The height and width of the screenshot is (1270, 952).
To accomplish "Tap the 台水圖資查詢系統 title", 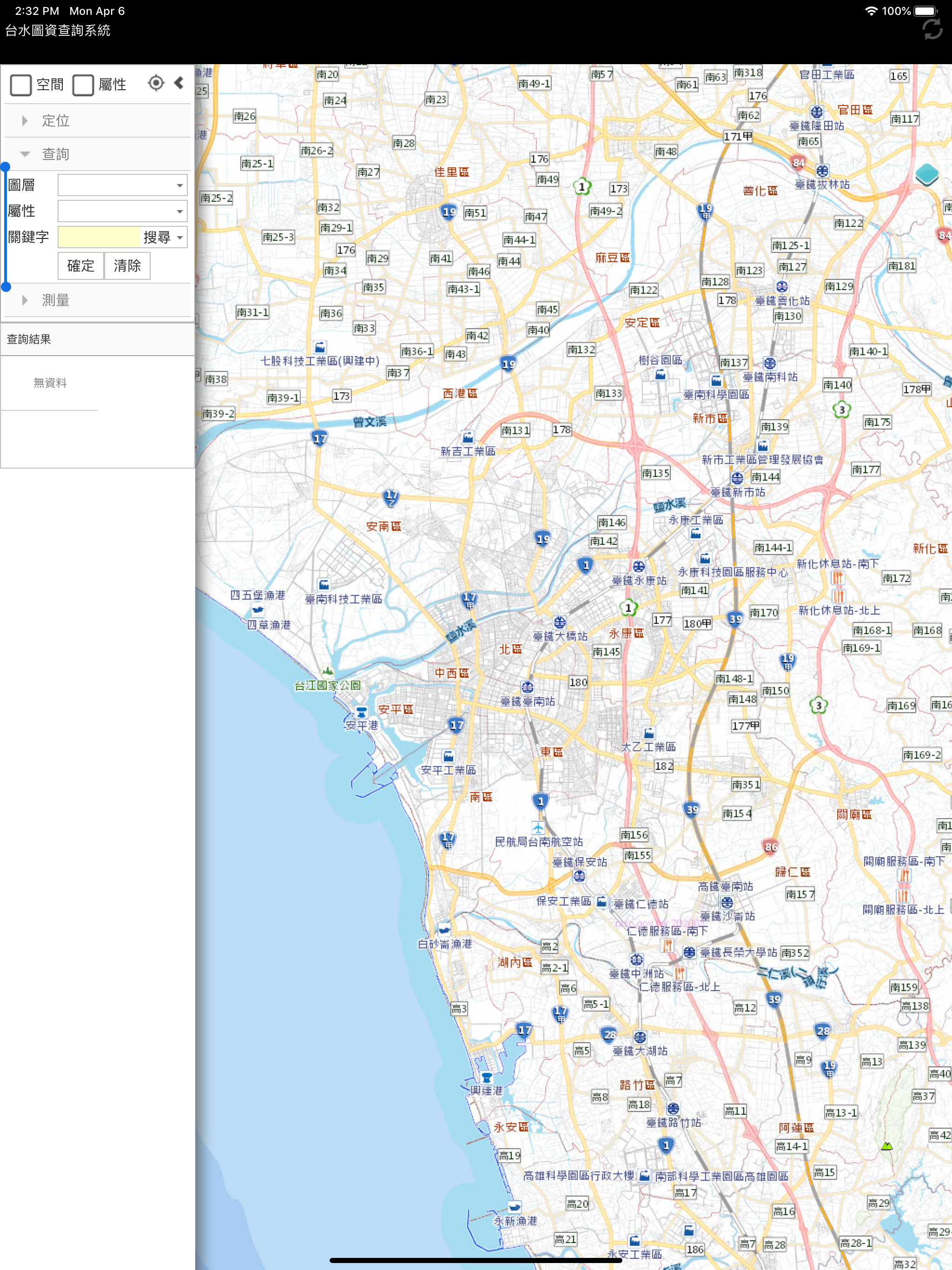I will tap(58, 30).
